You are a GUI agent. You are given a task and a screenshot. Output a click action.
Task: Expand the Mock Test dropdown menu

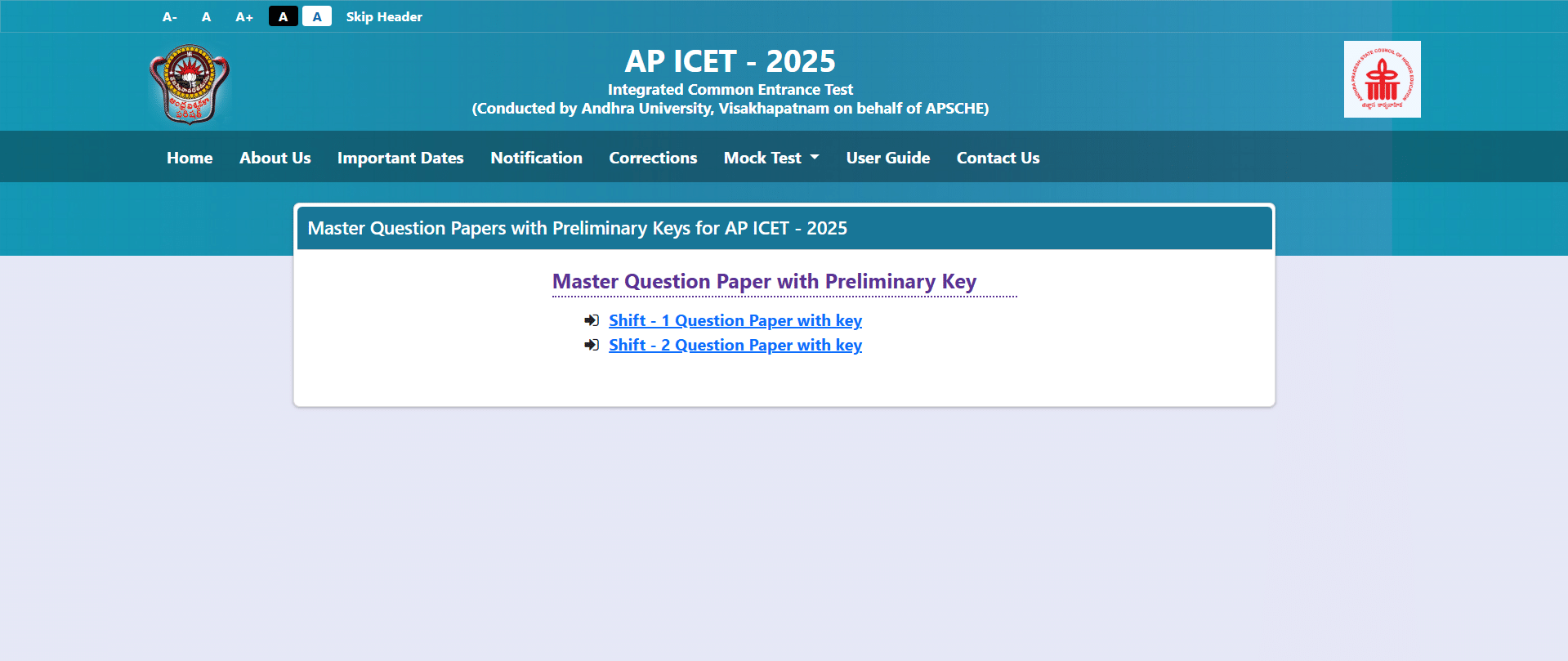click(771, 158)
